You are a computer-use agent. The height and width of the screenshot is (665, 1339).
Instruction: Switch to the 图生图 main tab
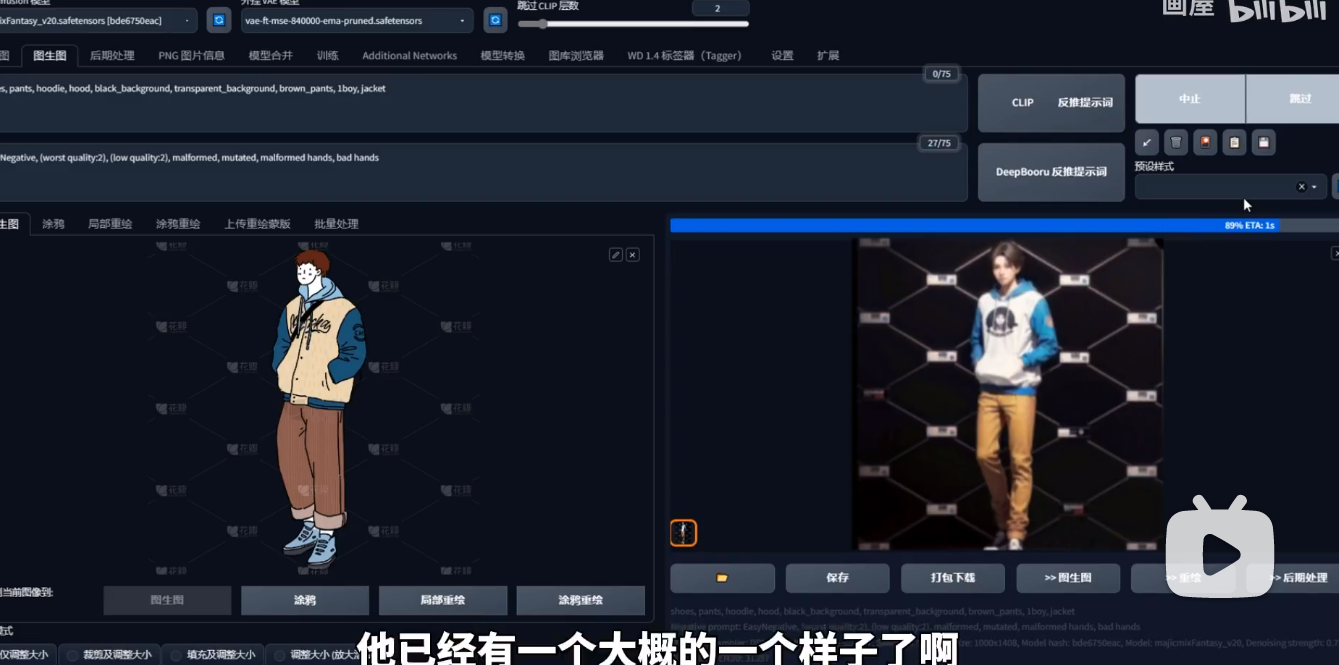click(x=49, y=56)
